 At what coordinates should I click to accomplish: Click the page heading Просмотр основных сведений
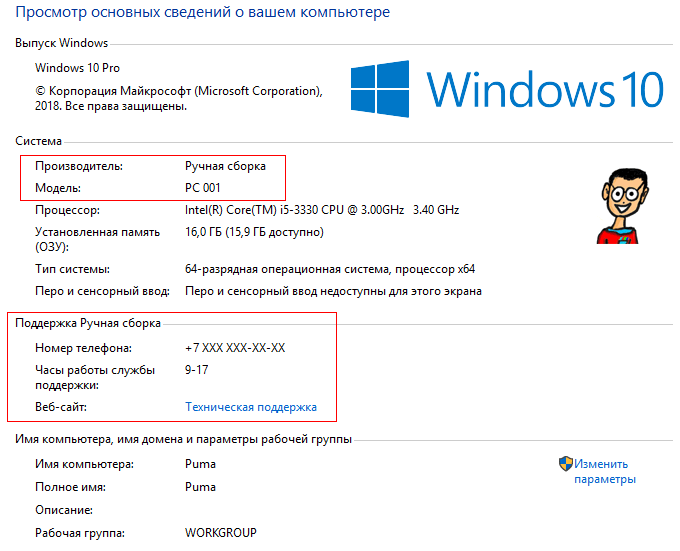coord(203,12)
